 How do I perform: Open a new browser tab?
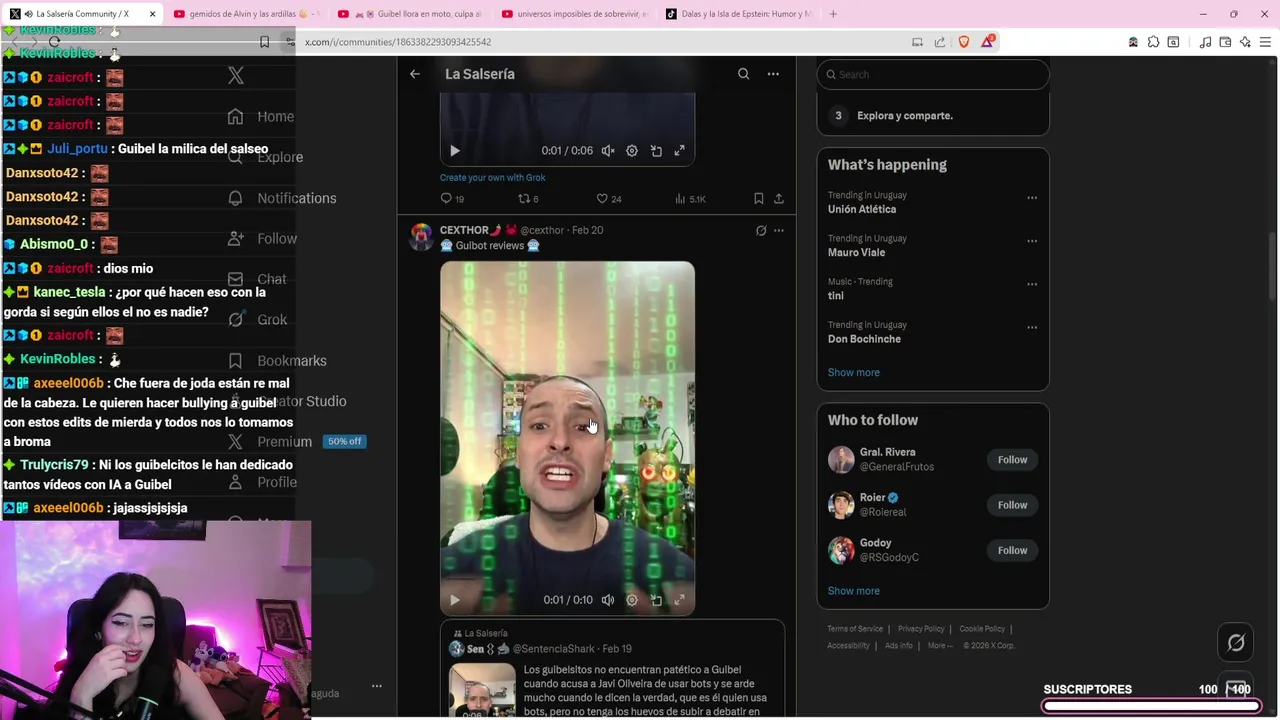click(833, 14)
